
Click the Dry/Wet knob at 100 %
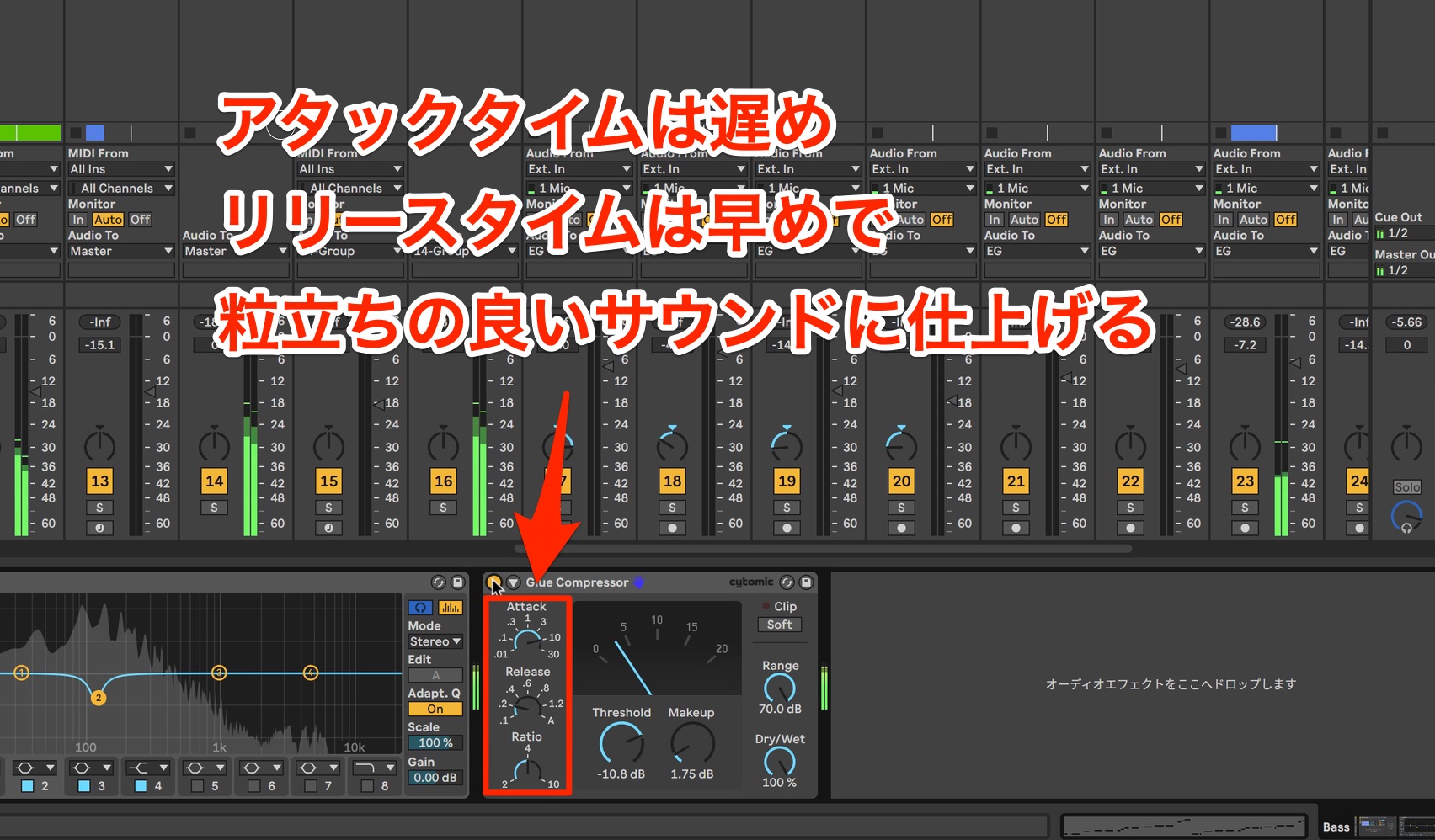780,762
